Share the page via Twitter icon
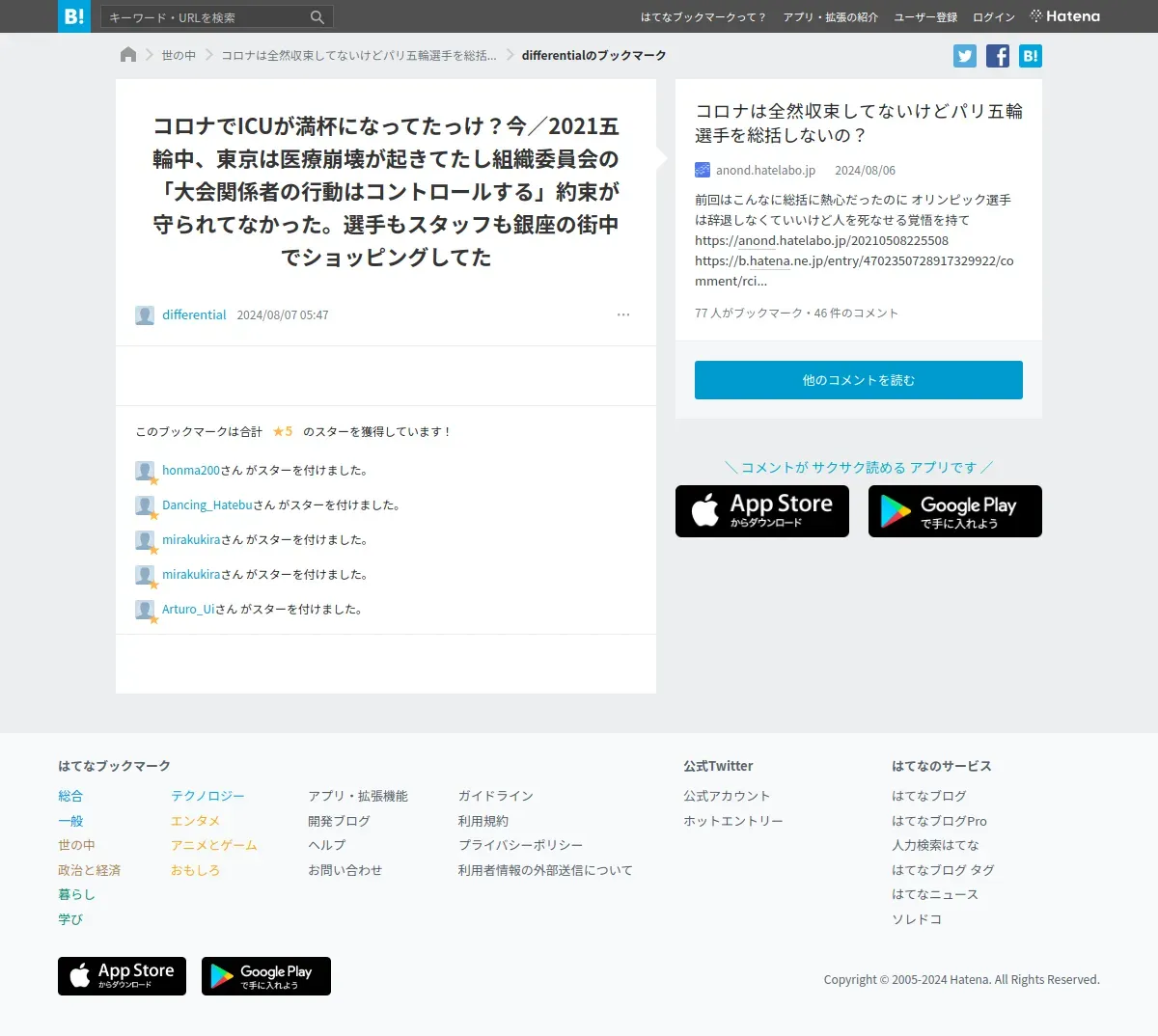 pyautogui.click(x=965, y=56)
